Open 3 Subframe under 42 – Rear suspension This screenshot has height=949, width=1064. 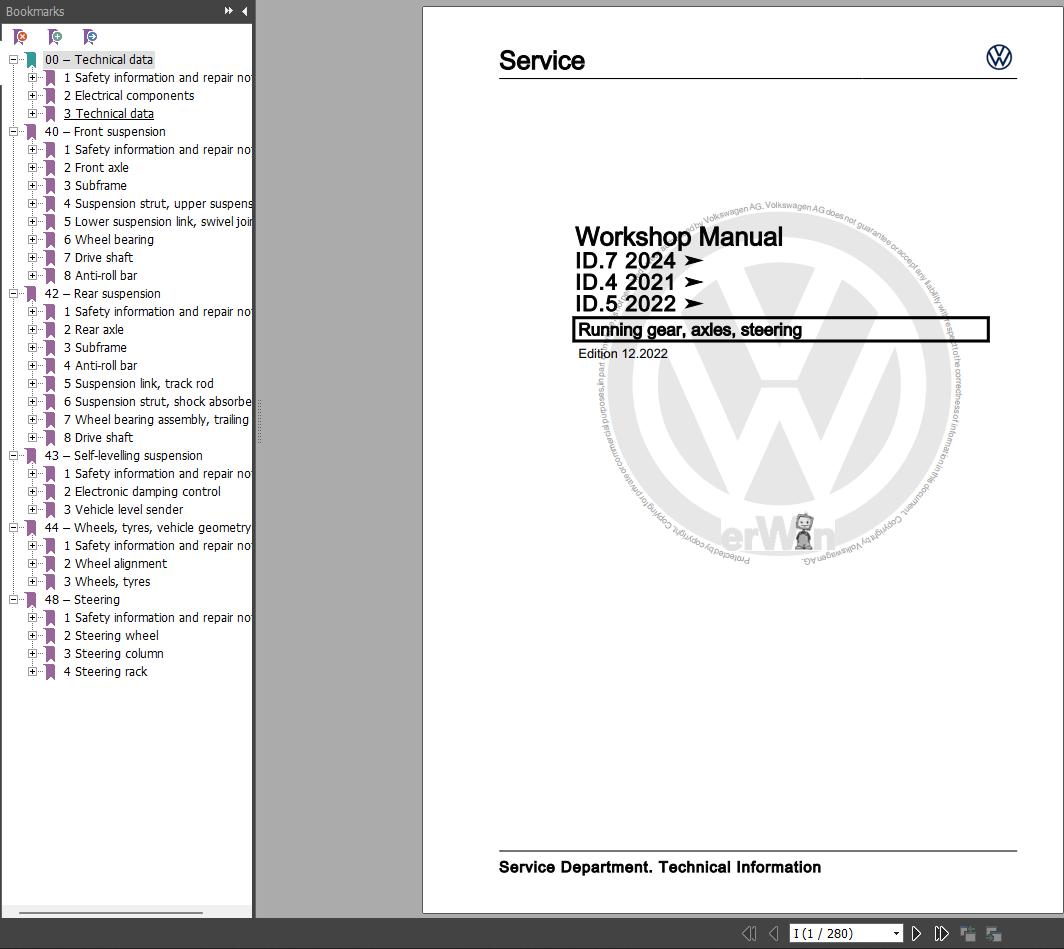95,348
